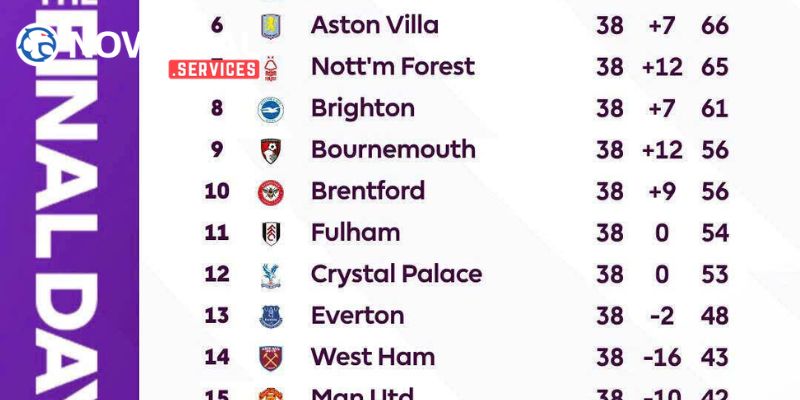800x400 pixels.
Task: Open the Nott'm Forest team name
Action: [x=392, y=67]
